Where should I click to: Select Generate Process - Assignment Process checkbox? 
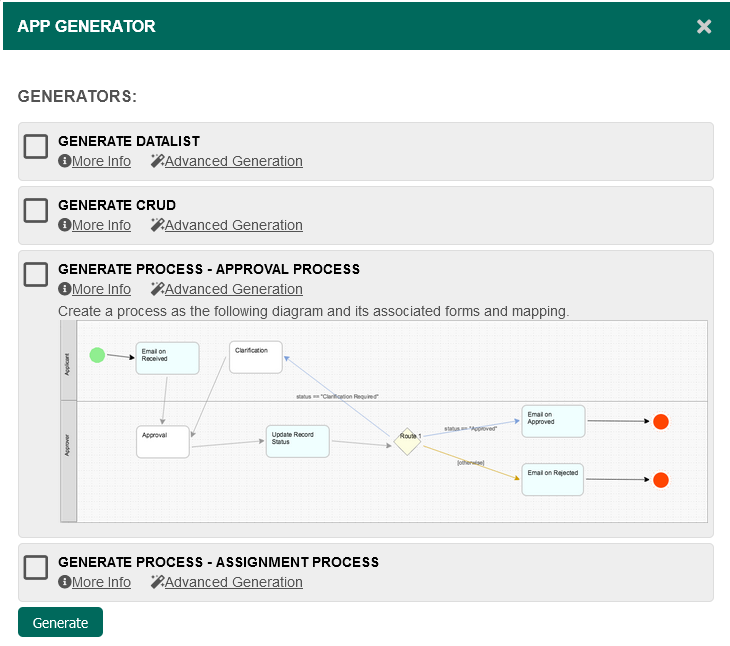[x=36, y=567]
